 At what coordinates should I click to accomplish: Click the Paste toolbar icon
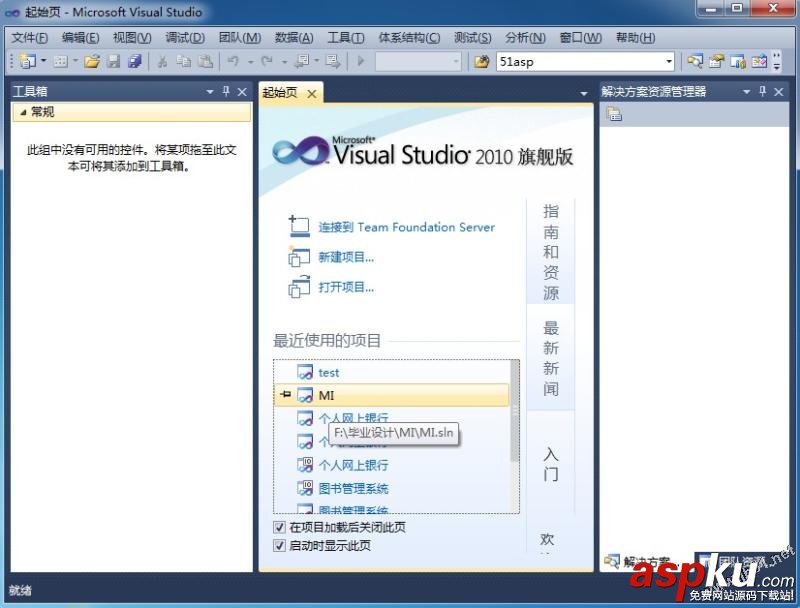click(205, 62)
